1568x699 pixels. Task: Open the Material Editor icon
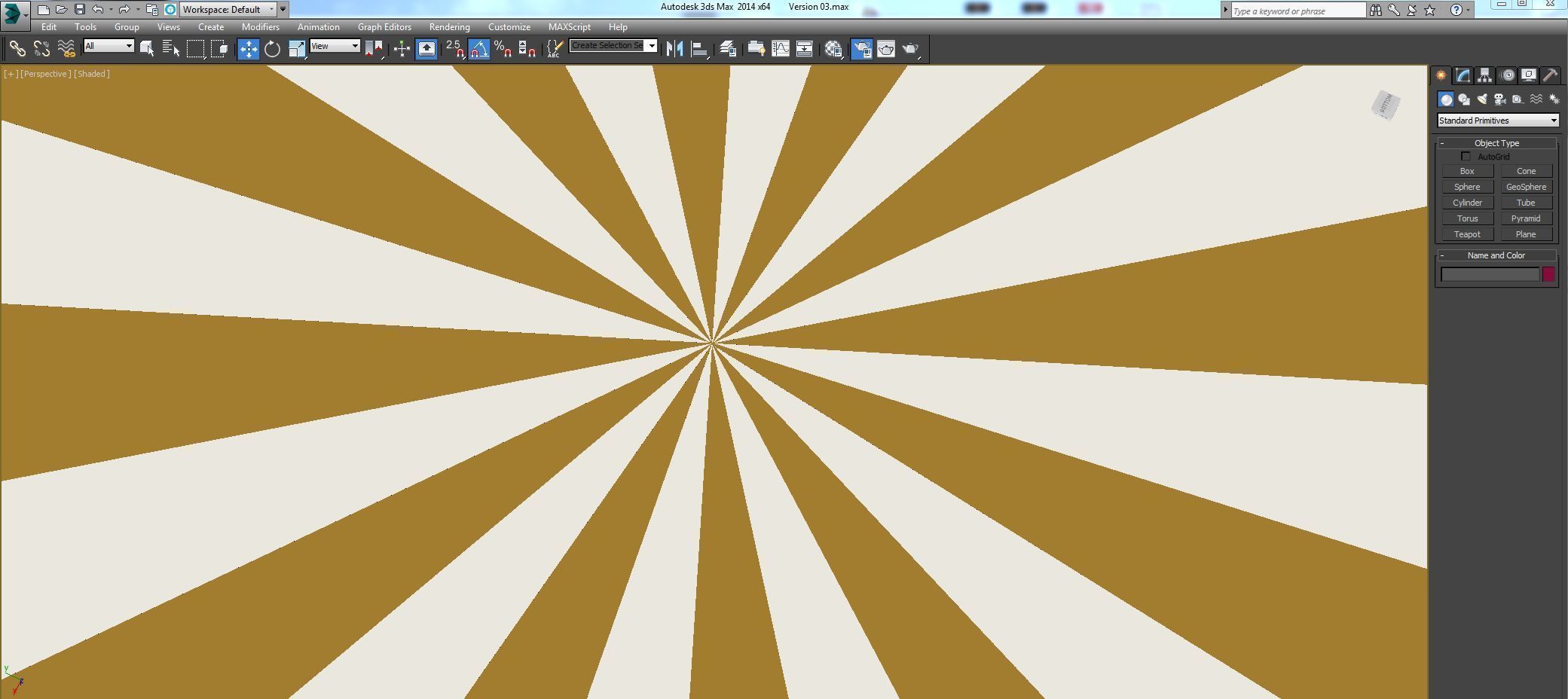coord(833,49)
